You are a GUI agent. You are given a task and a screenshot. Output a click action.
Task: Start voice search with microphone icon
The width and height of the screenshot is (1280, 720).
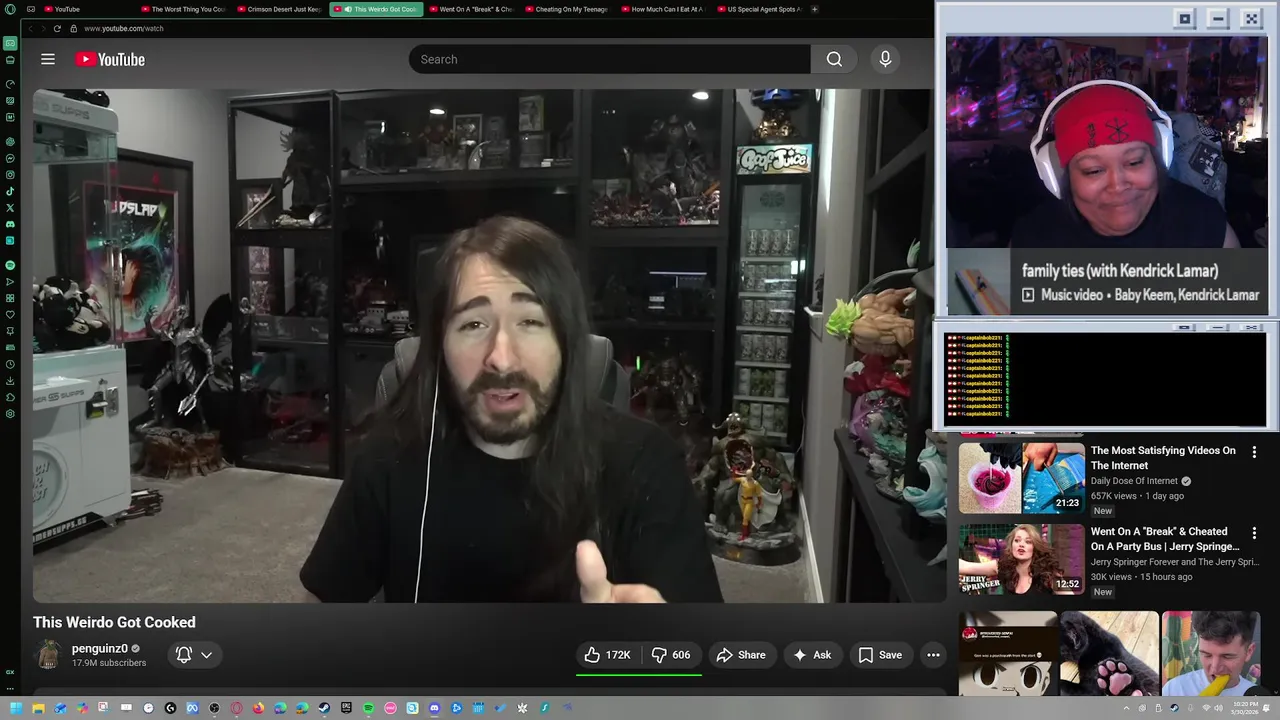pyautogui.click(x=885, y=59)
